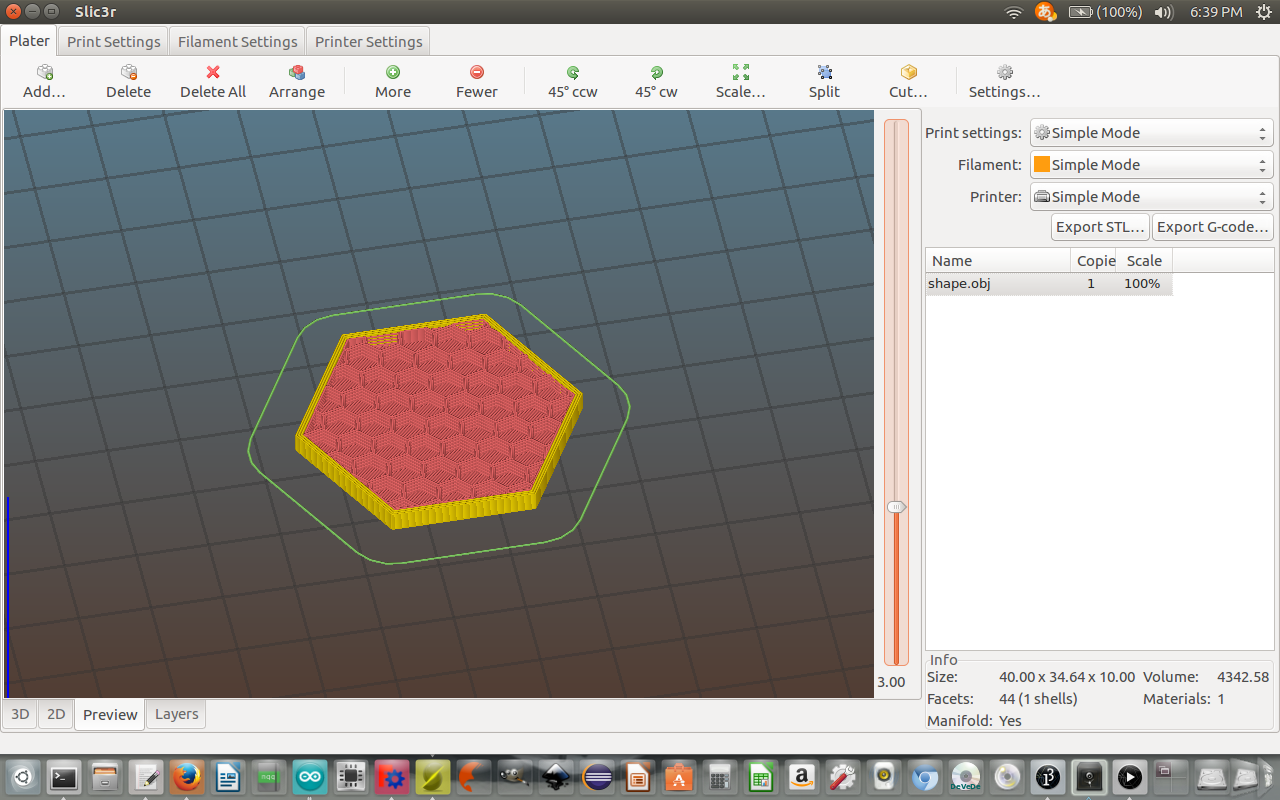
Task: Open the Scale tool
Action: click(741, 73)
